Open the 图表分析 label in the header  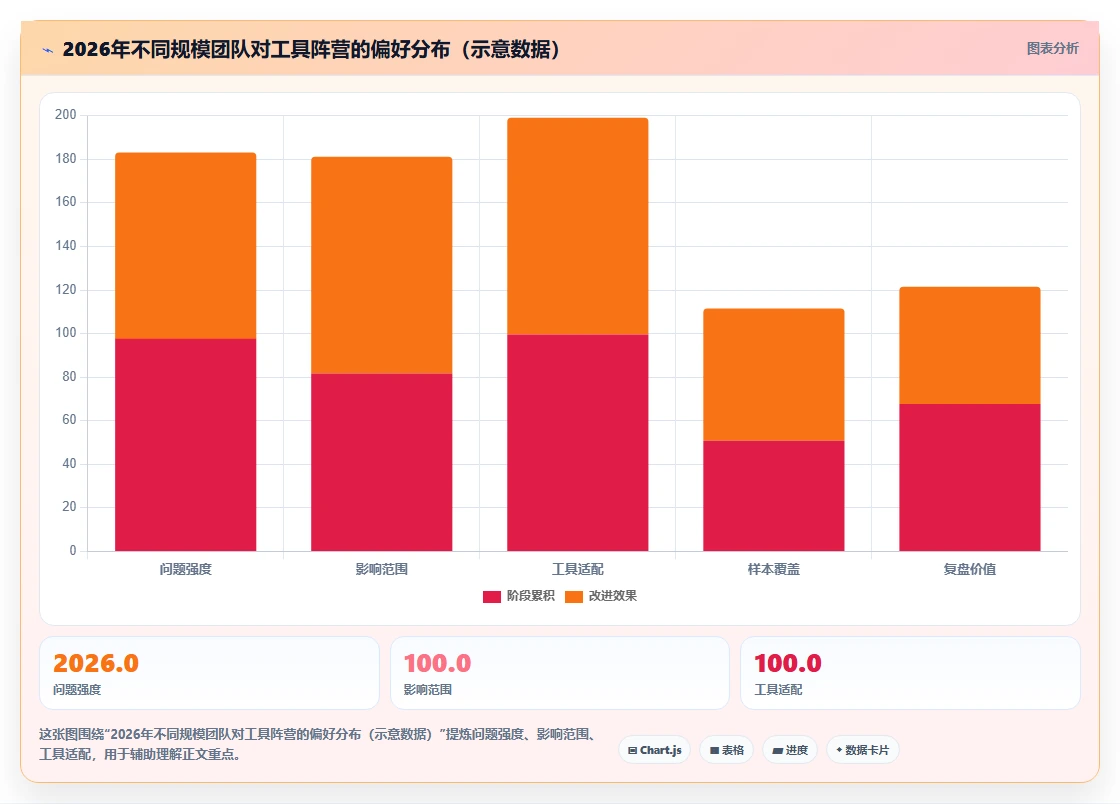[1052, 49]
